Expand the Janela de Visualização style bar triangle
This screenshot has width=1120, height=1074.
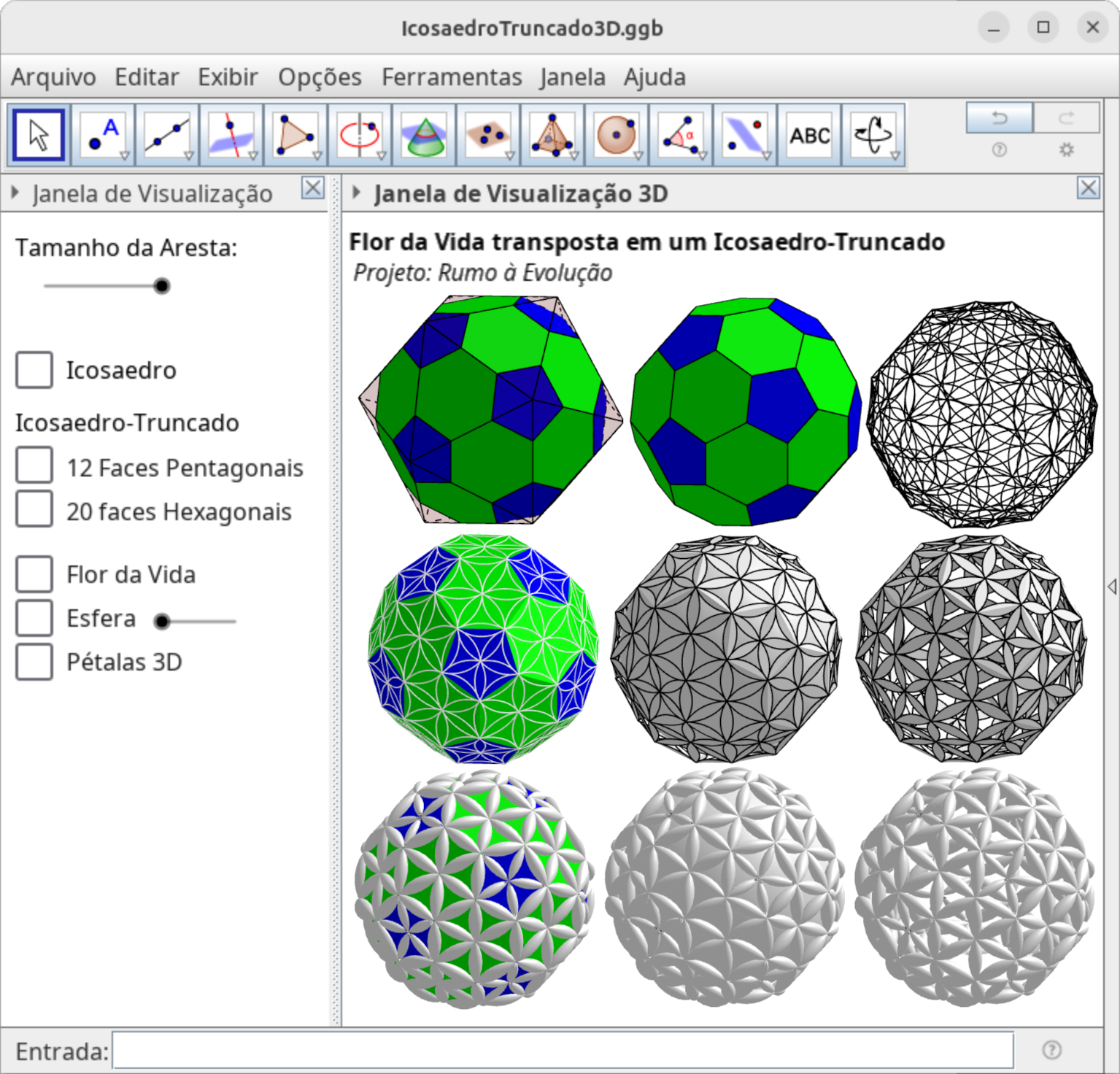tap(15, 193)
